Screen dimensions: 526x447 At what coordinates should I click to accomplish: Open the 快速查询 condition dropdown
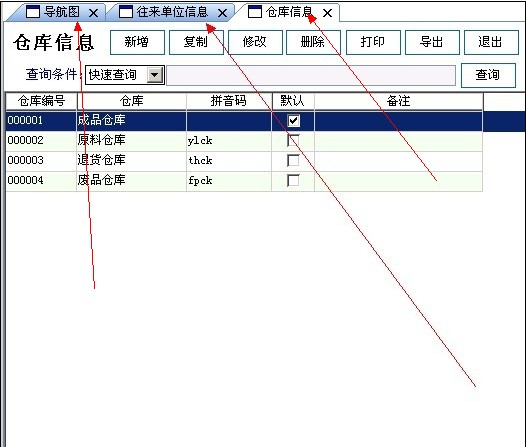click(155, 75)
